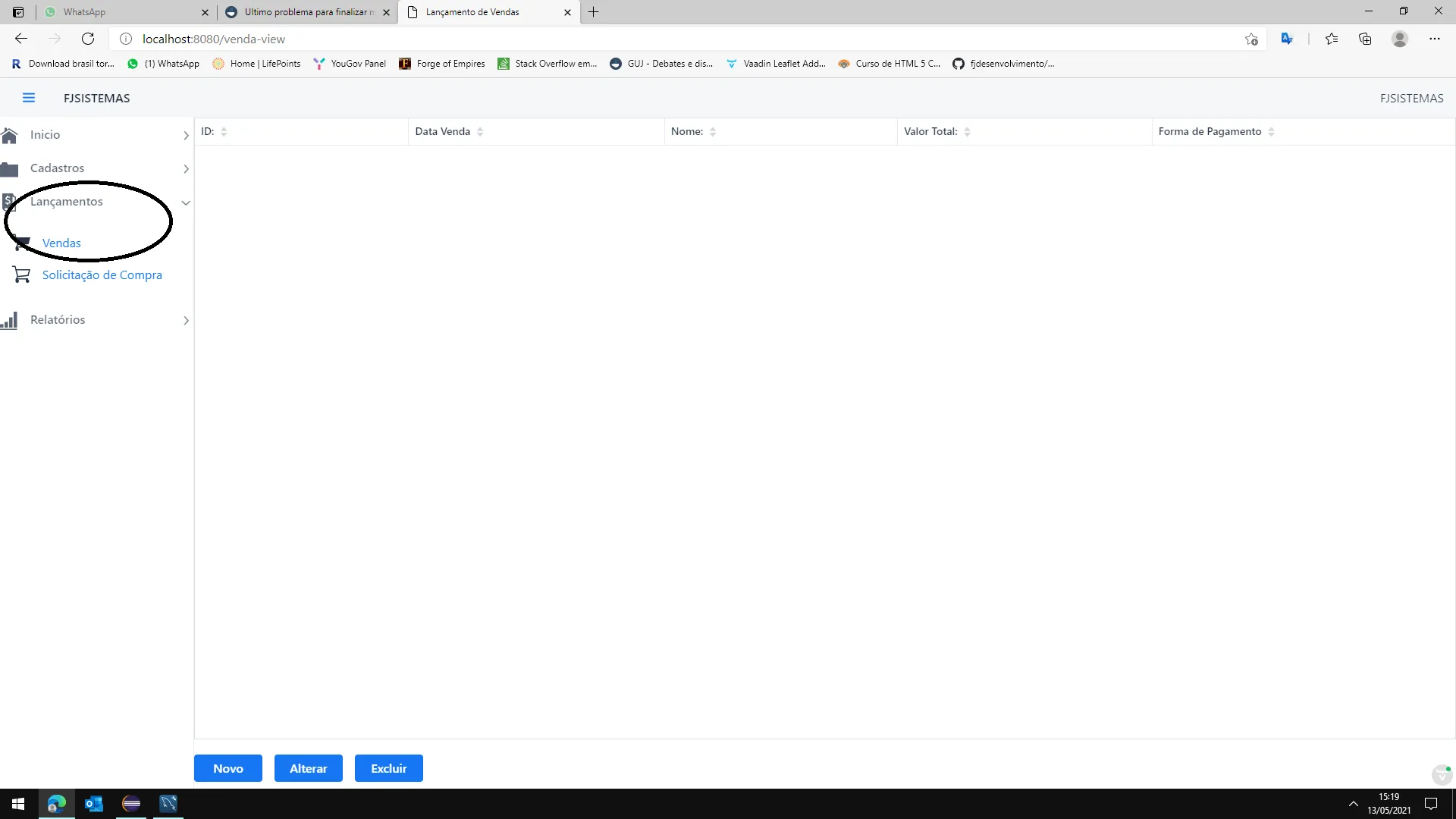This screenshot has width=1456, height=819.
Task: Toggle the sort arrows on Data Venda
Action: tap(480, 132)
